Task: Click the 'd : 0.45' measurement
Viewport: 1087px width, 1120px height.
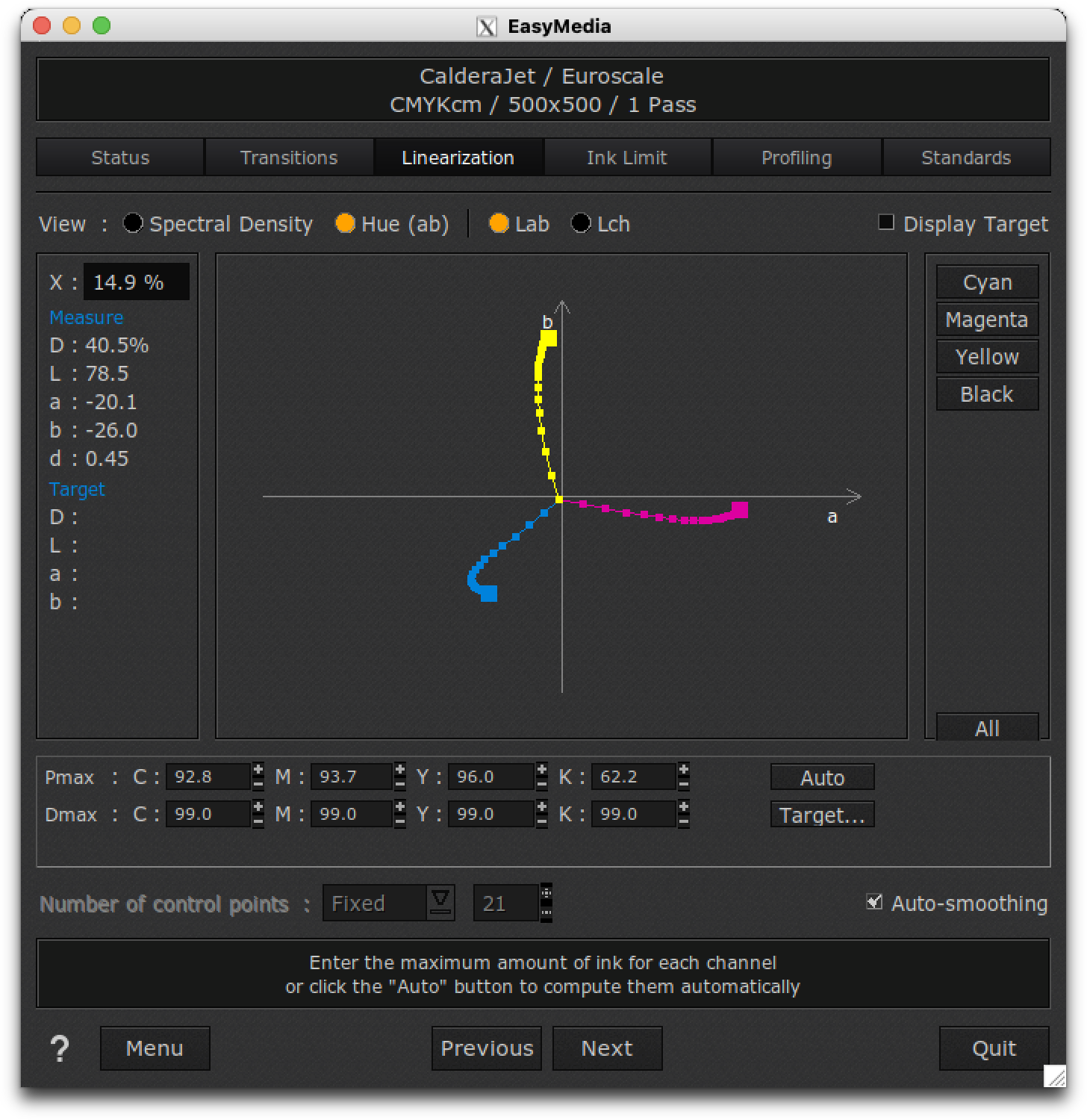Action: (x=89, y=458)
